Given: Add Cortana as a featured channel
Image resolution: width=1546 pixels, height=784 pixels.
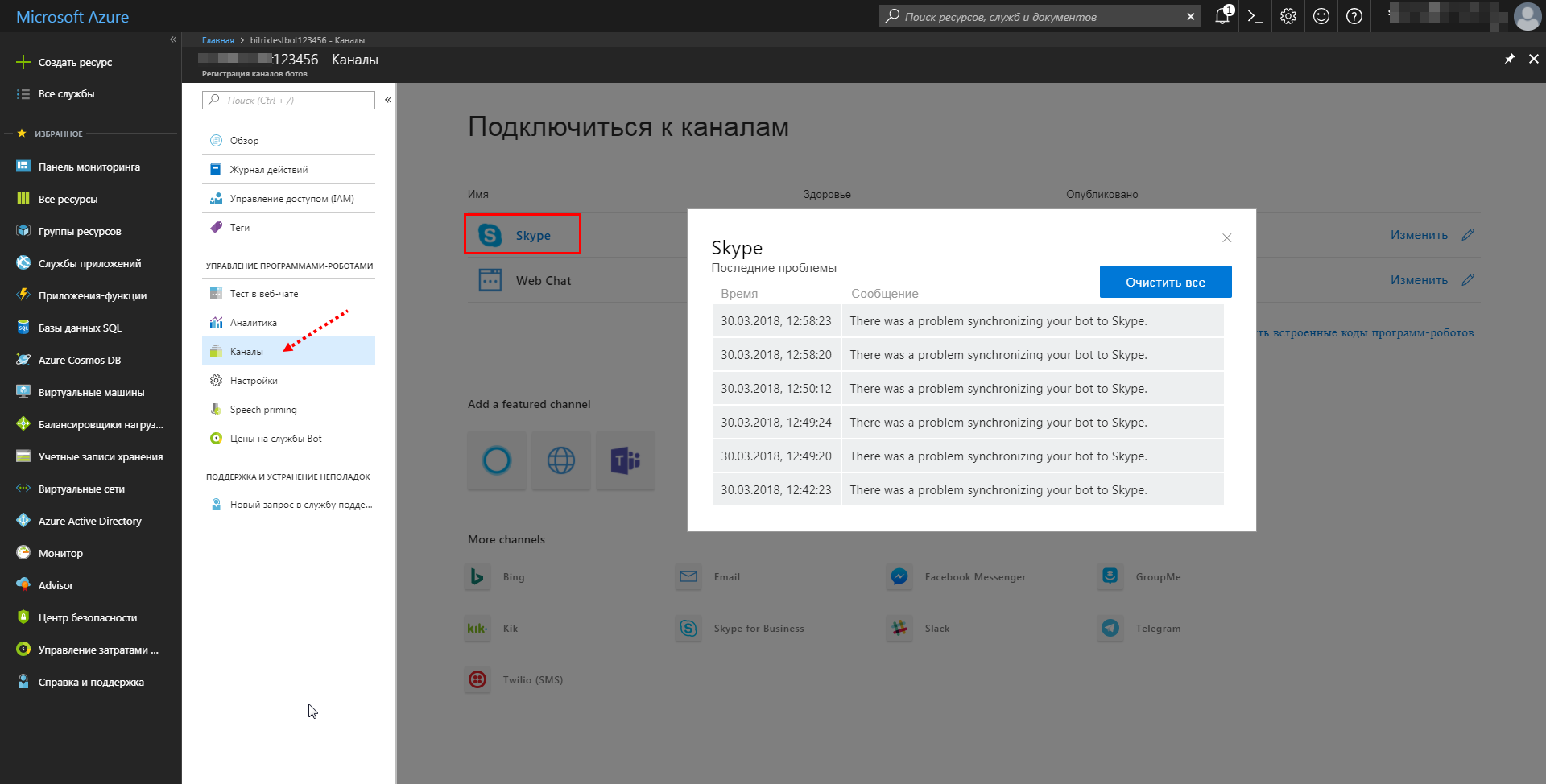Looking at the screenshot, I should point(496,460).
